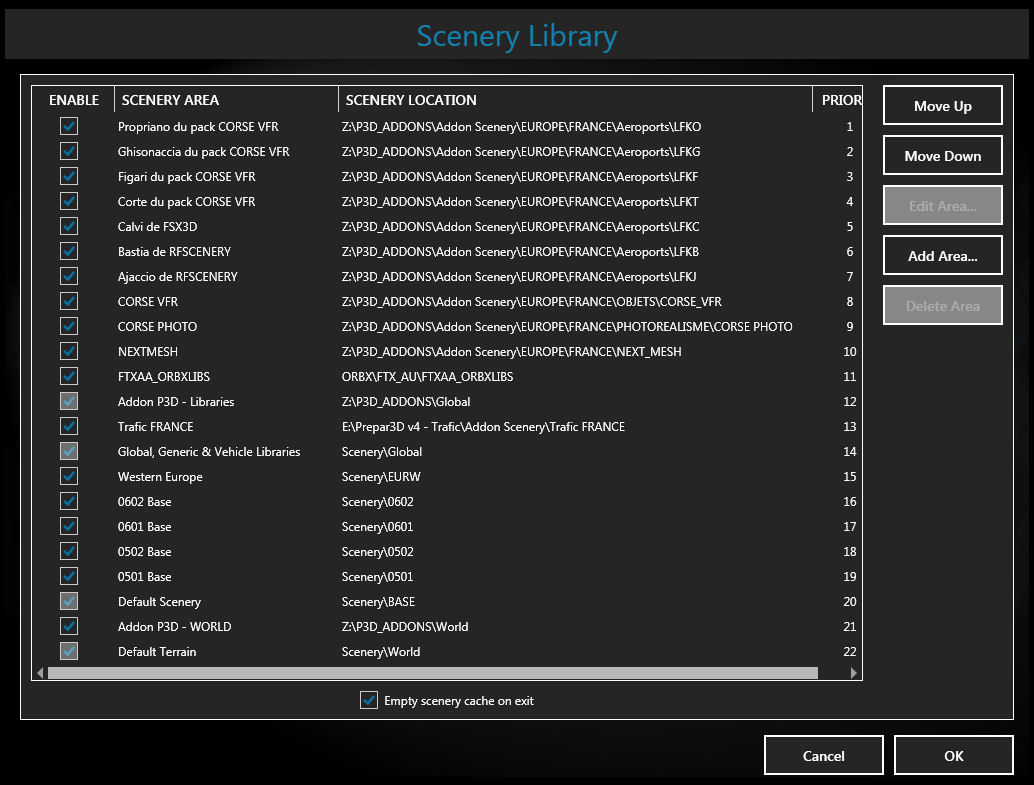Uncheck the Trafic FRANCE entry checkbox
Viewport: 1034px width, 785px height.
[69, 426]
